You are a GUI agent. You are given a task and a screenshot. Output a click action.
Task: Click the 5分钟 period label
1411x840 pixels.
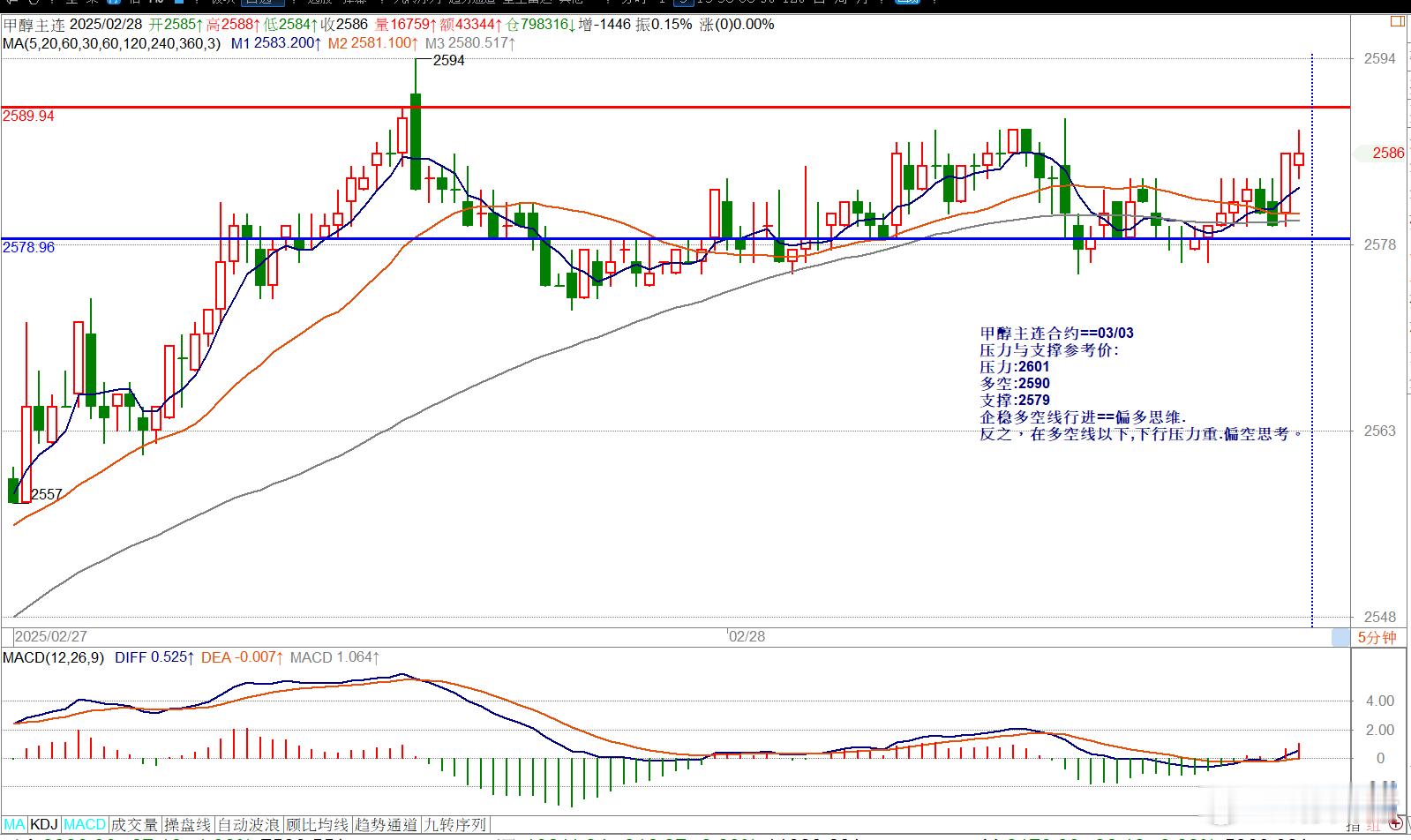pyautogui.click(x=1377, y=637)
